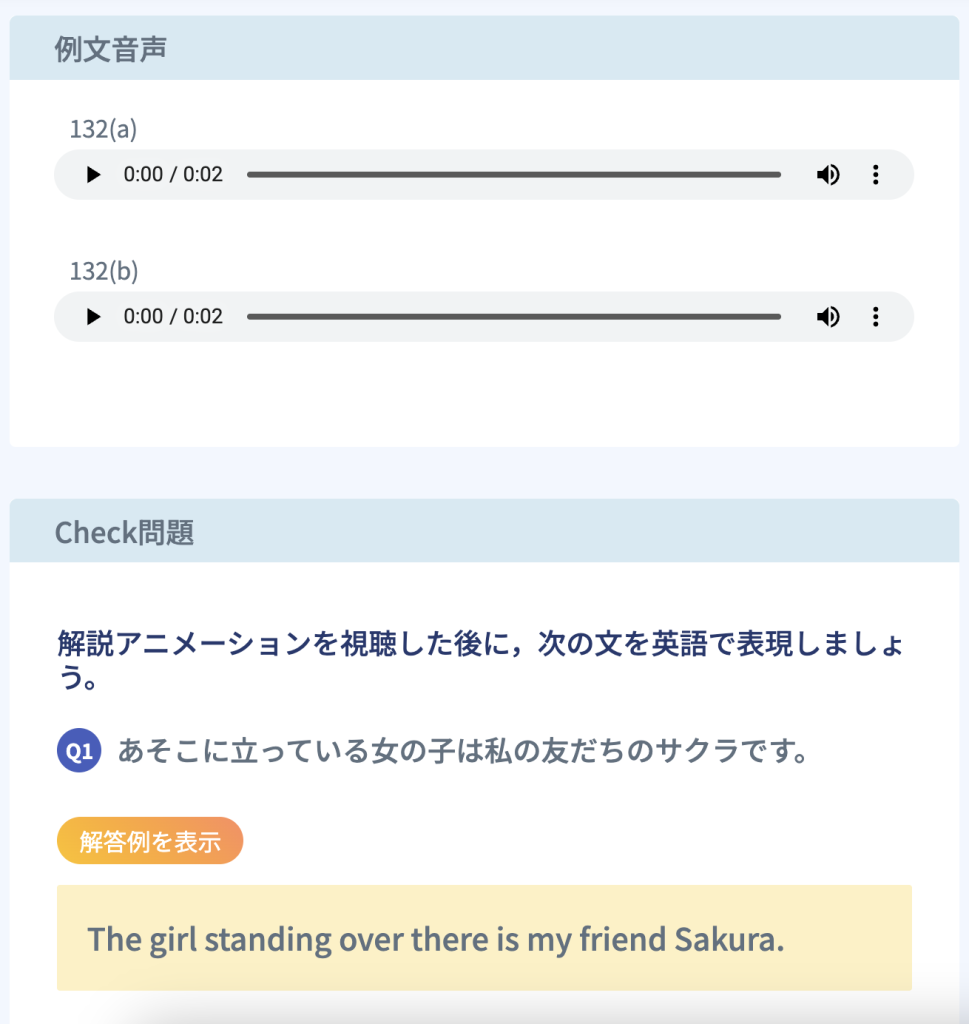Click the Japanese question sentence beside Q1
The height and width of the screenshot is (1024, 969).
[462, 751]
